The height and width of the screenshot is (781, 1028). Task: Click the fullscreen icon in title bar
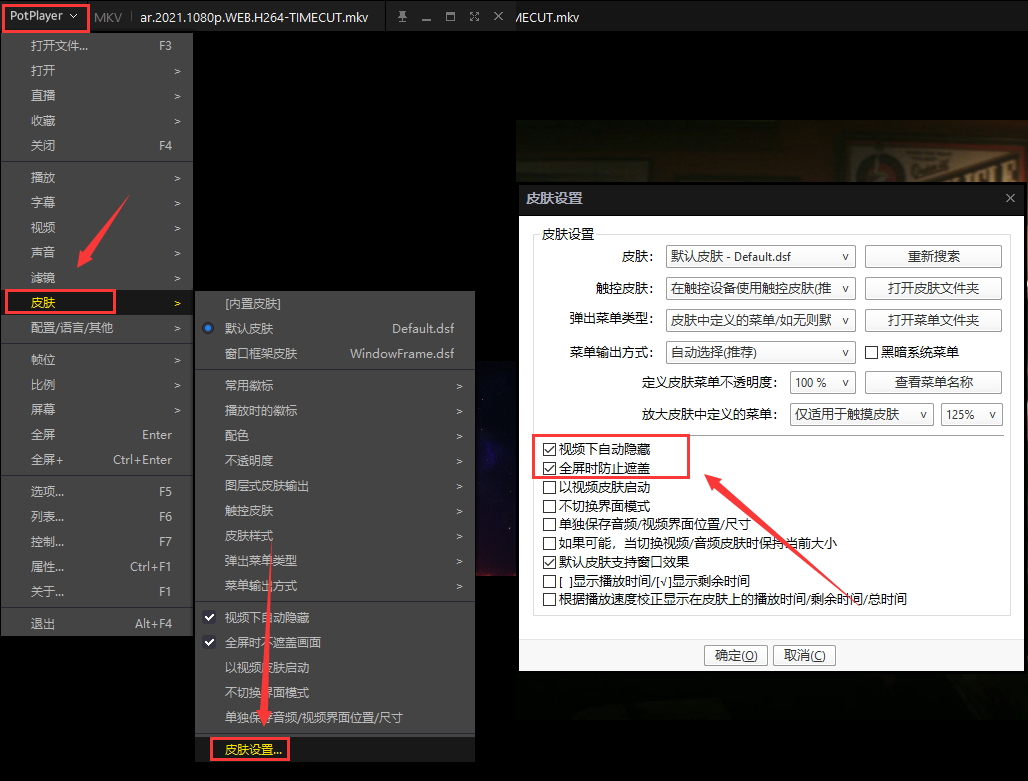[474, 17]
